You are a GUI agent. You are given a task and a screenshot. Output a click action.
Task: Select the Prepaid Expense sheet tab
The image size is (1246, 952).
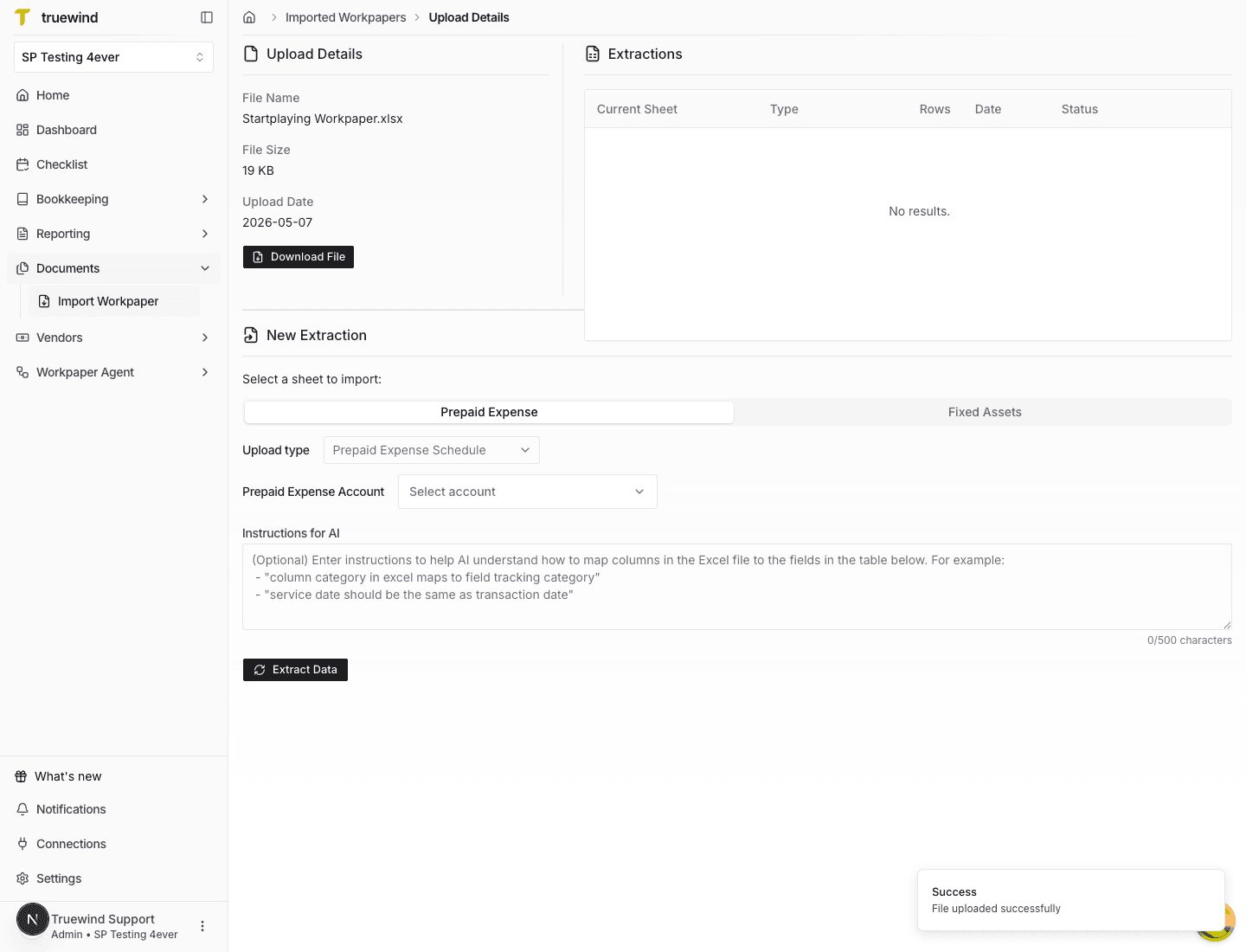[x=489, y=412]
